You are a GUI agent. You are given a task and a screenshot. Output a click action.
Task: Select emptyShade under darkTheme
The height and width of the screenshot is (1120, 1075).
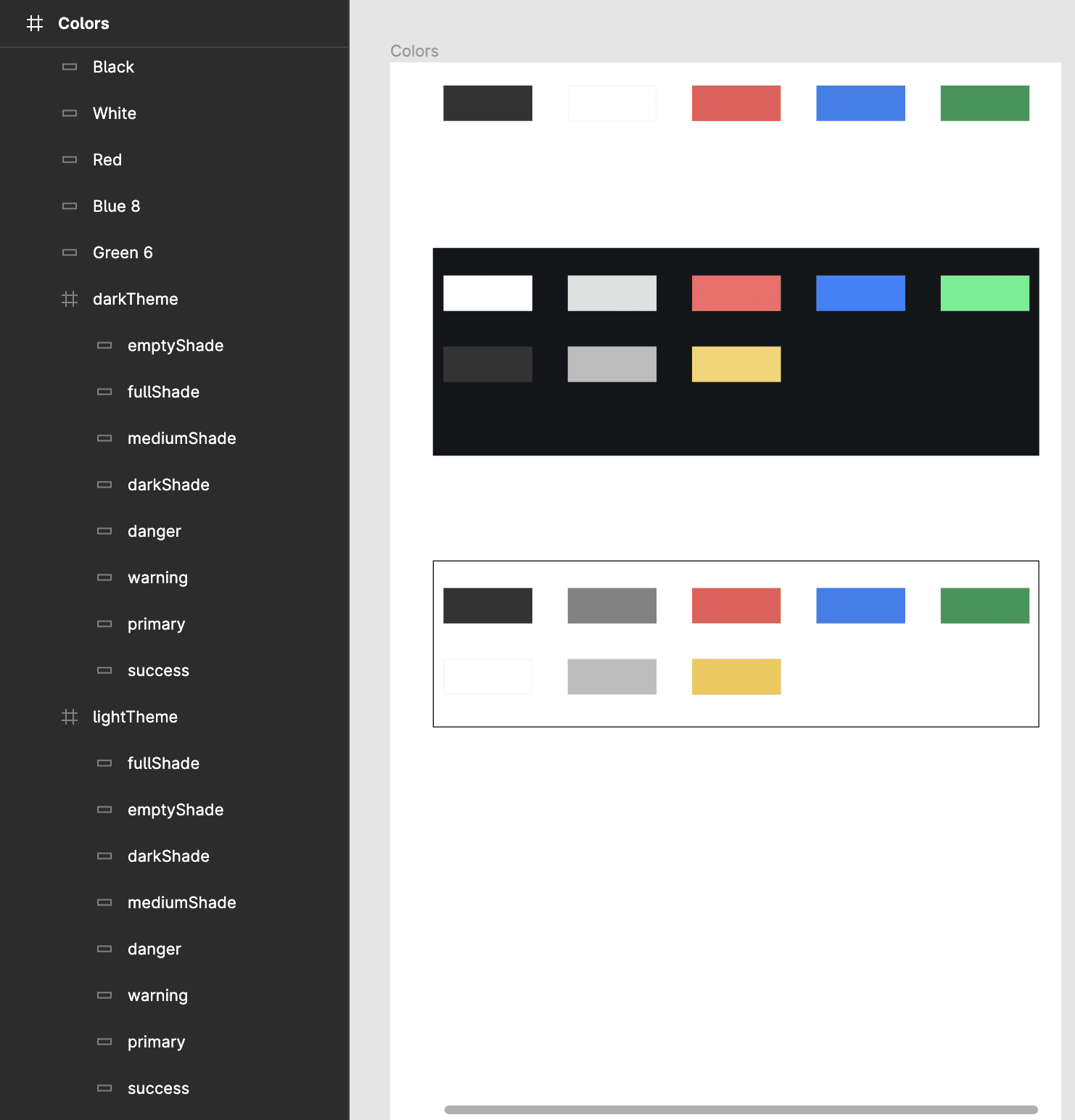[x=176, y=345]
